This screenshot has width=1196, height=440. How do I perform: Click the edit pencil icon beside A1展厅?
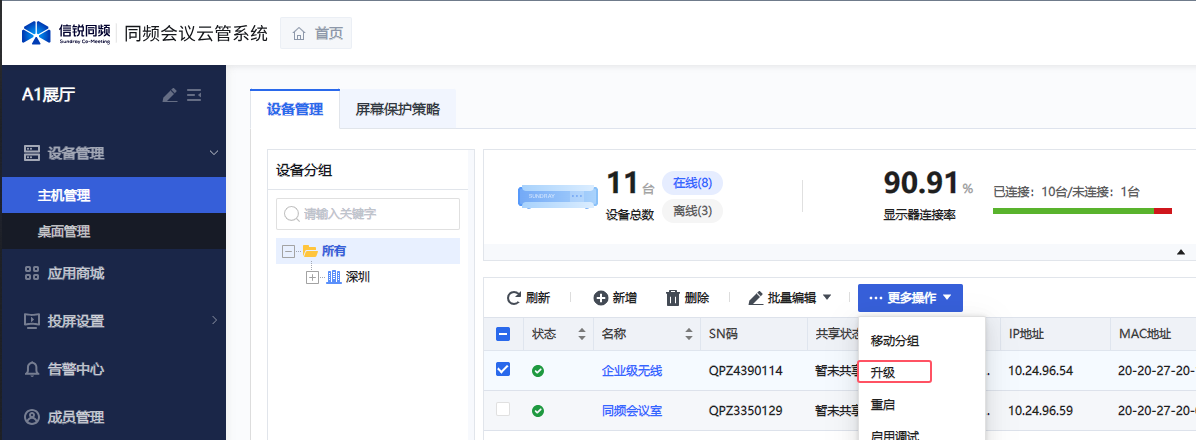coord(170,95)
